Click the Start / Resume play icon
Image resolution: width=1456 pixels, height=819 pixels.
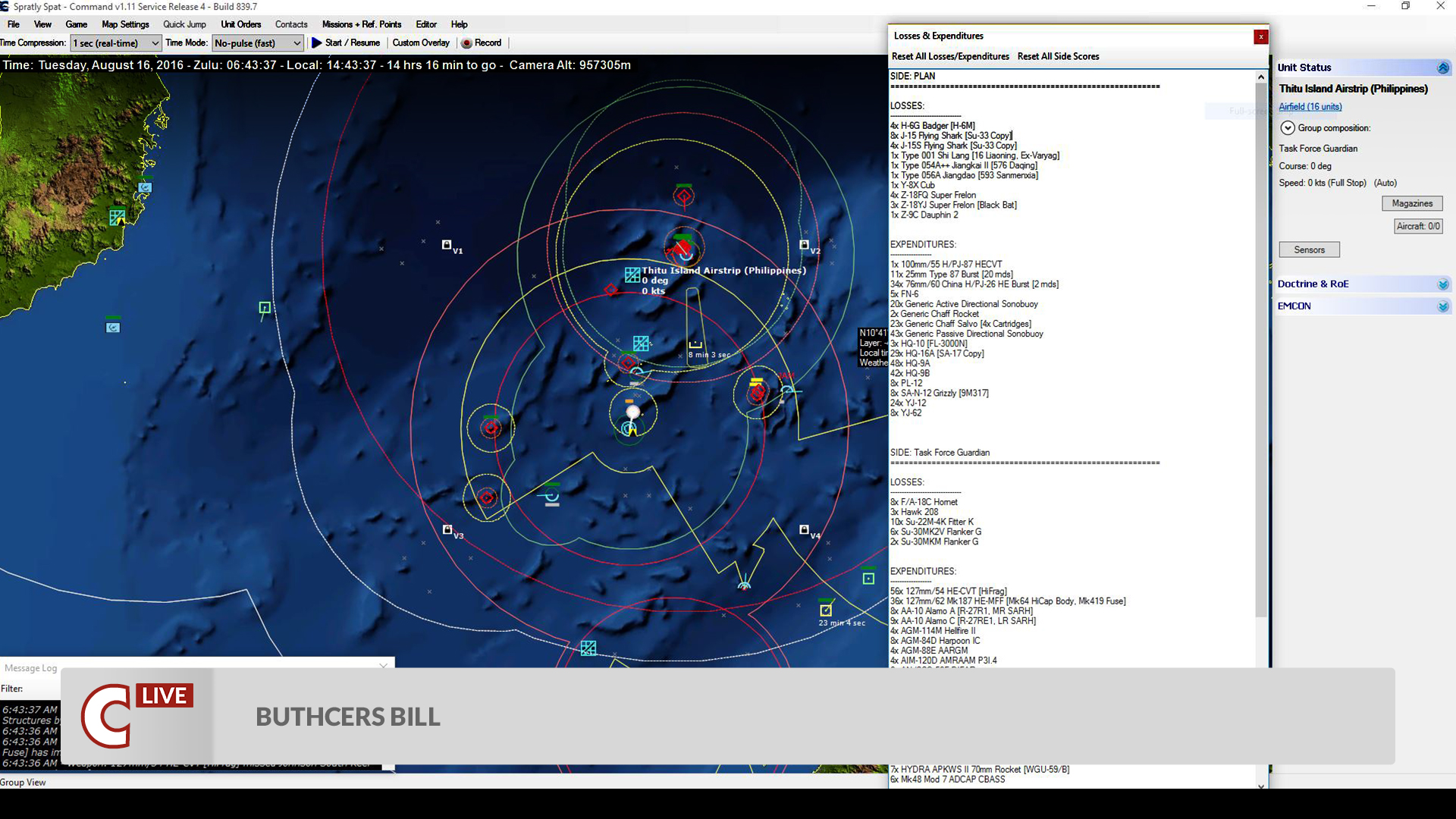318,43
